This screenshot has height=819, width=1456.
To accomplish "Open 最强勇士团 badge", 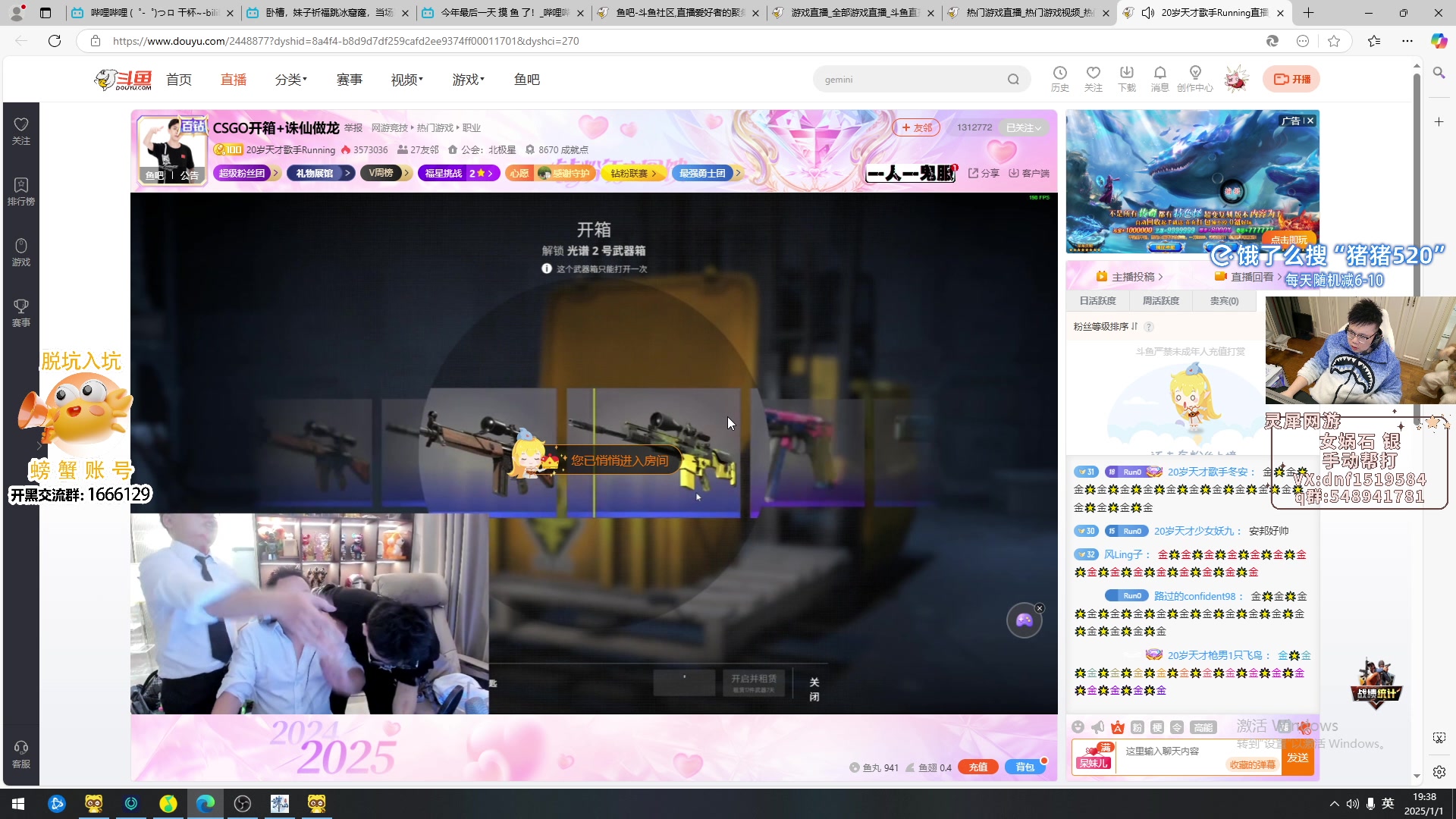I will pos(707,174).
